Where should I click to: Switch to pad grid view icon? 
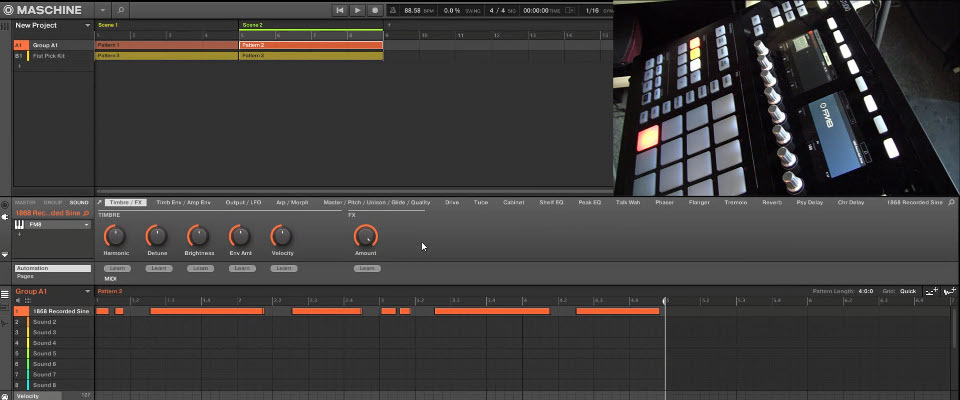tap(28, 301)
